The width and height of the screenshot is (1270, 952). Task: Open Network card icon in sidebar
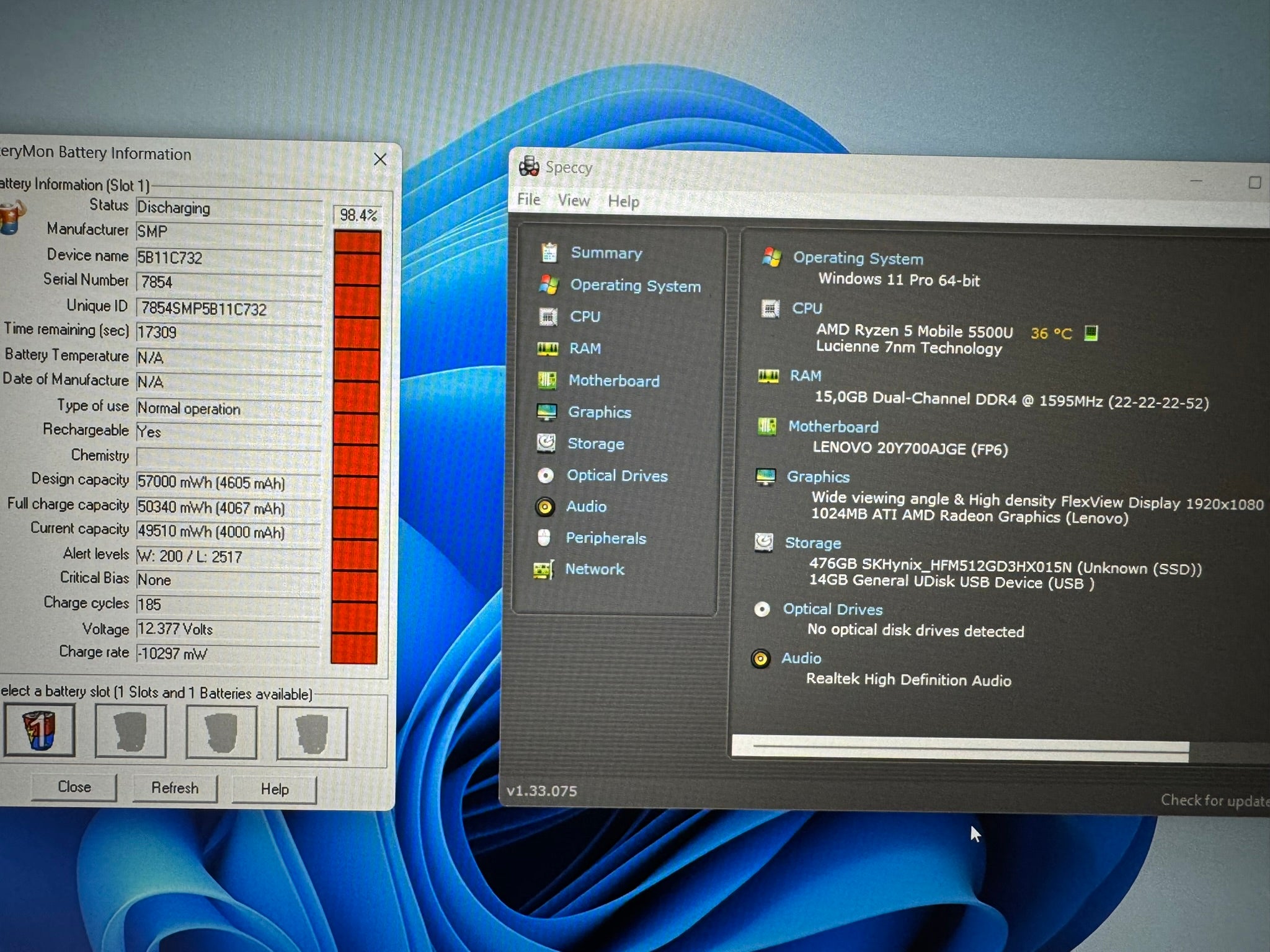click(543, 570)
